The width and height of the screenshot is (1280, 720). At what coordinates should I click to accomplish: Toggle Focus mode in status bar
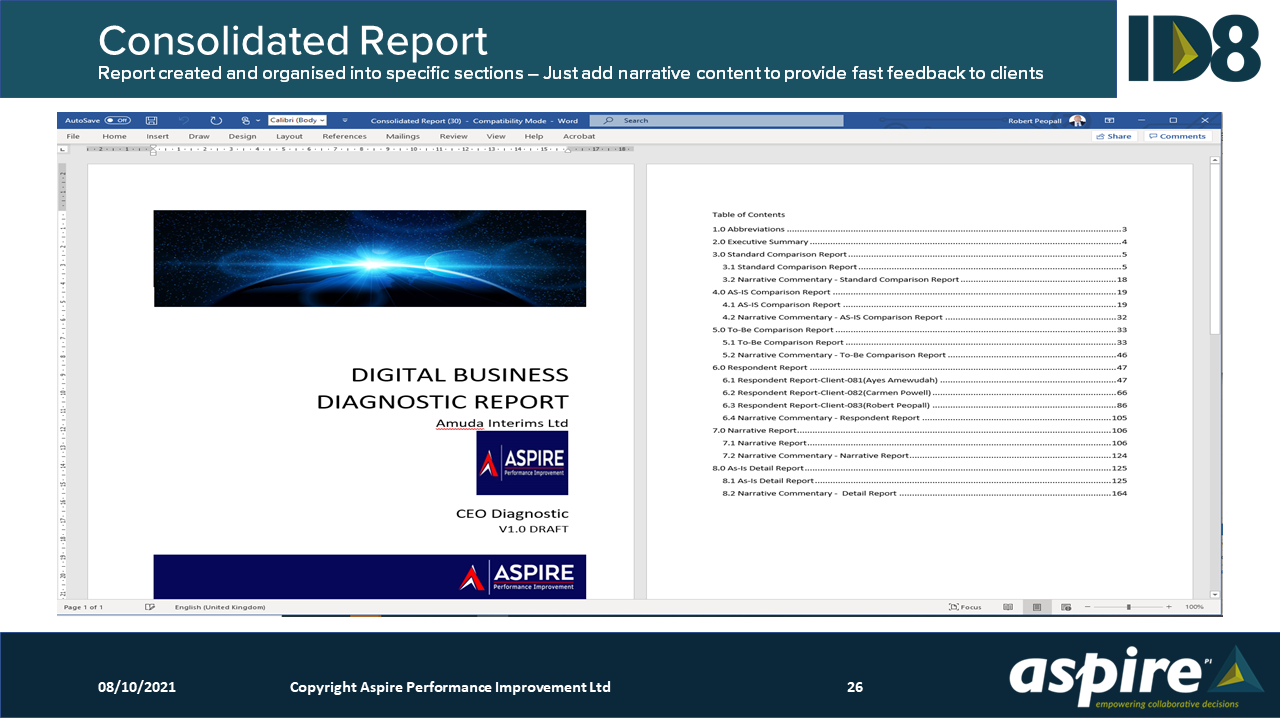coord(966,607)
